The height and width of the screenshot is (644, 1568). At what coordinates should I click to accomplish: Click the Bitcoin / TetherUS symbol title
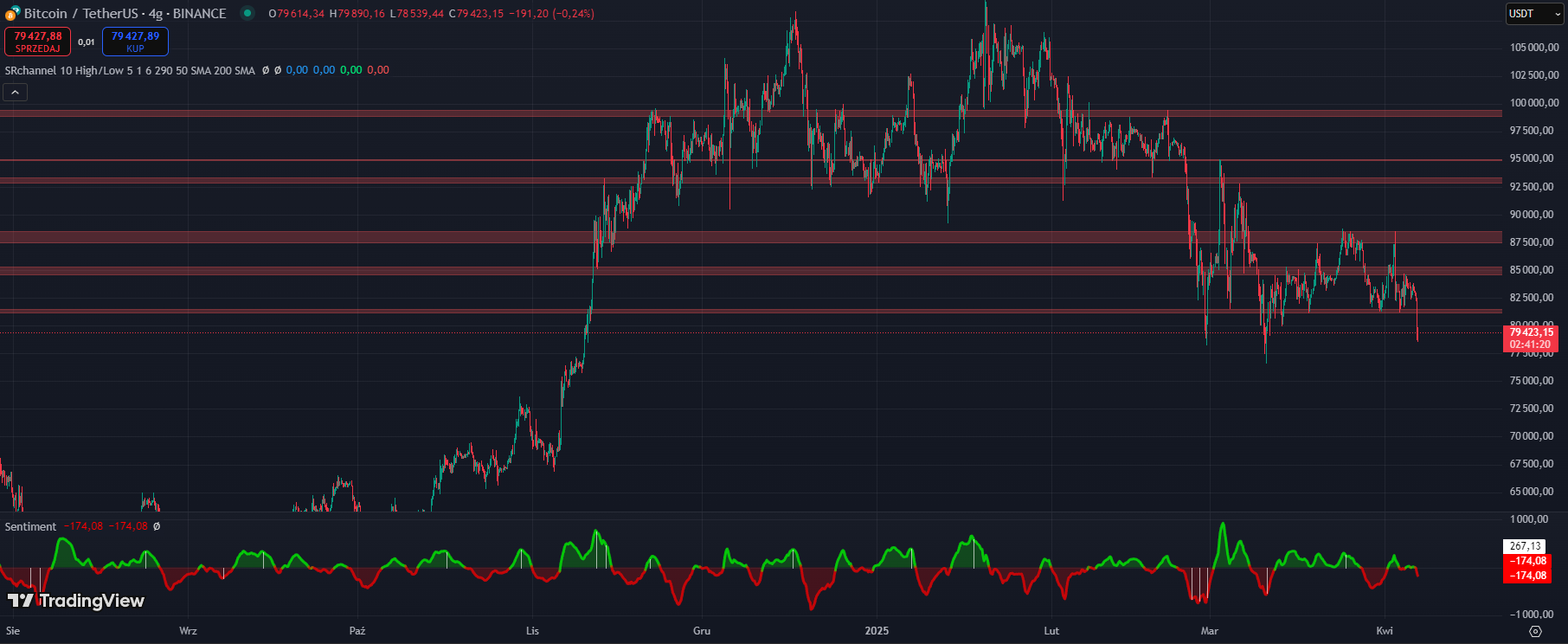point(125,13)
